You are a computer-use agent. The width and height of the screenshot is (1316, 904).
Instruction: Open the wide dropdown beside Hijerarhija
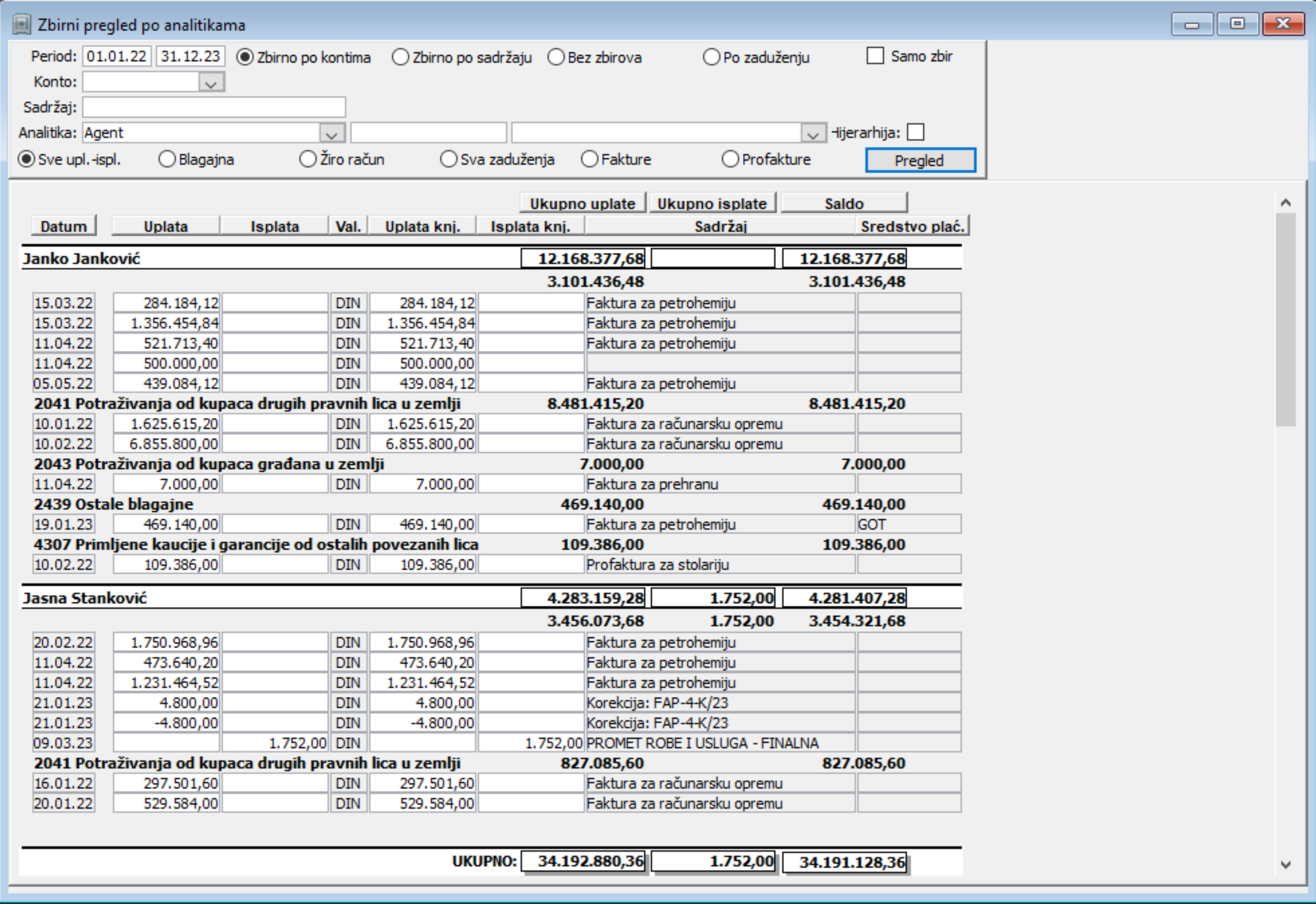(813, 133)
